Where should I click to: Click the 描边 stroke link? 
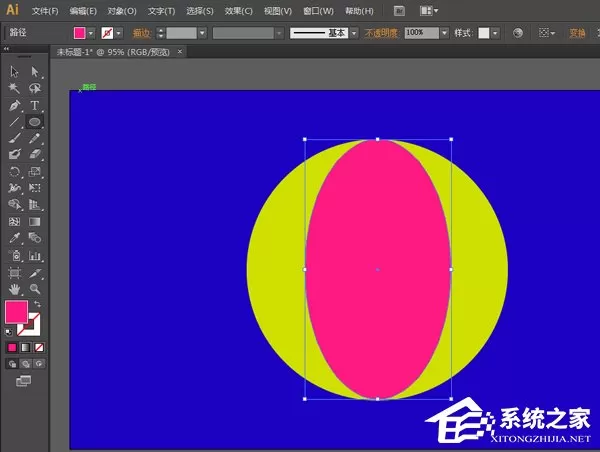pos(141,33)
